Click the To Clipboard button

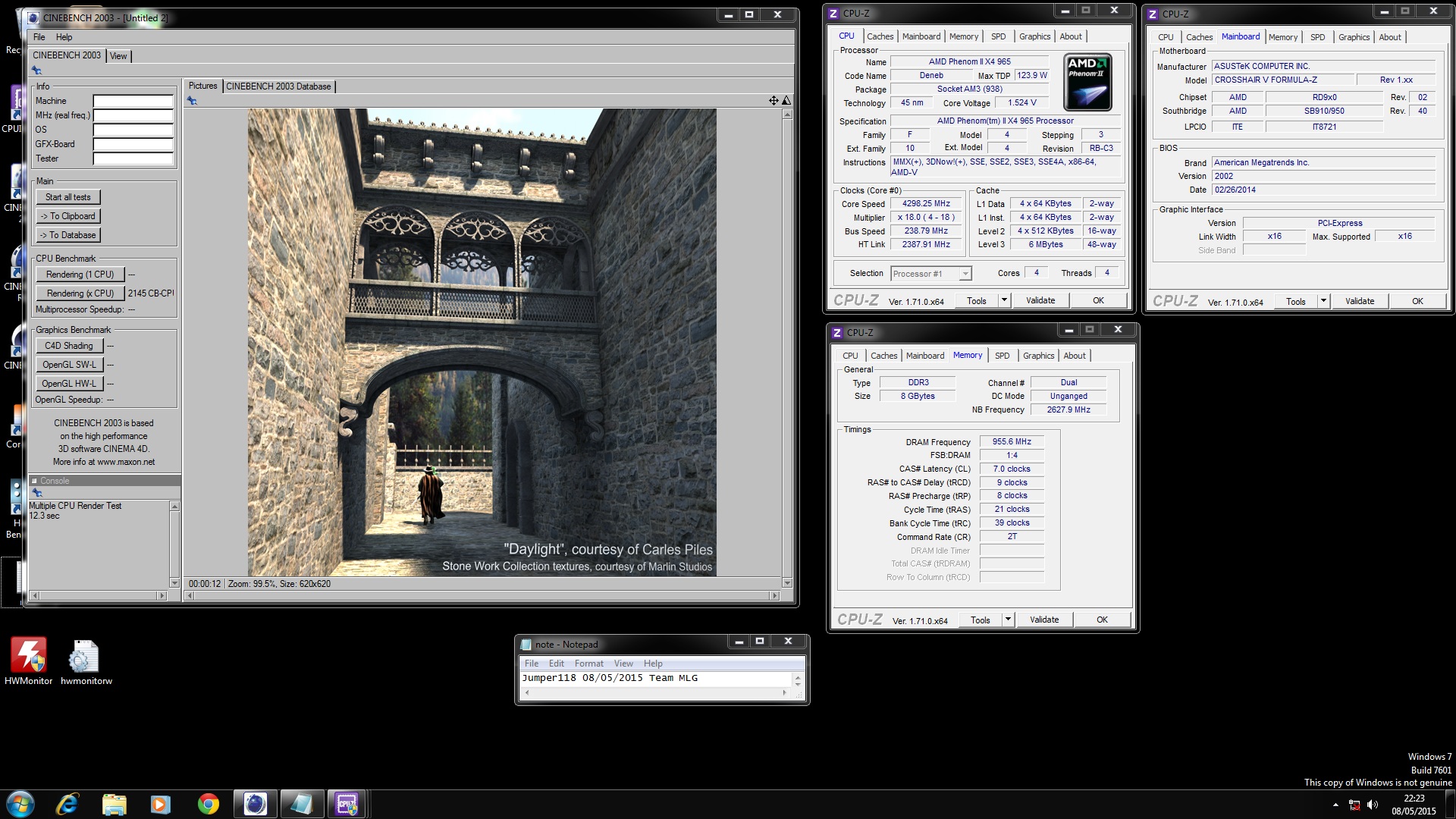click(67, 216)
